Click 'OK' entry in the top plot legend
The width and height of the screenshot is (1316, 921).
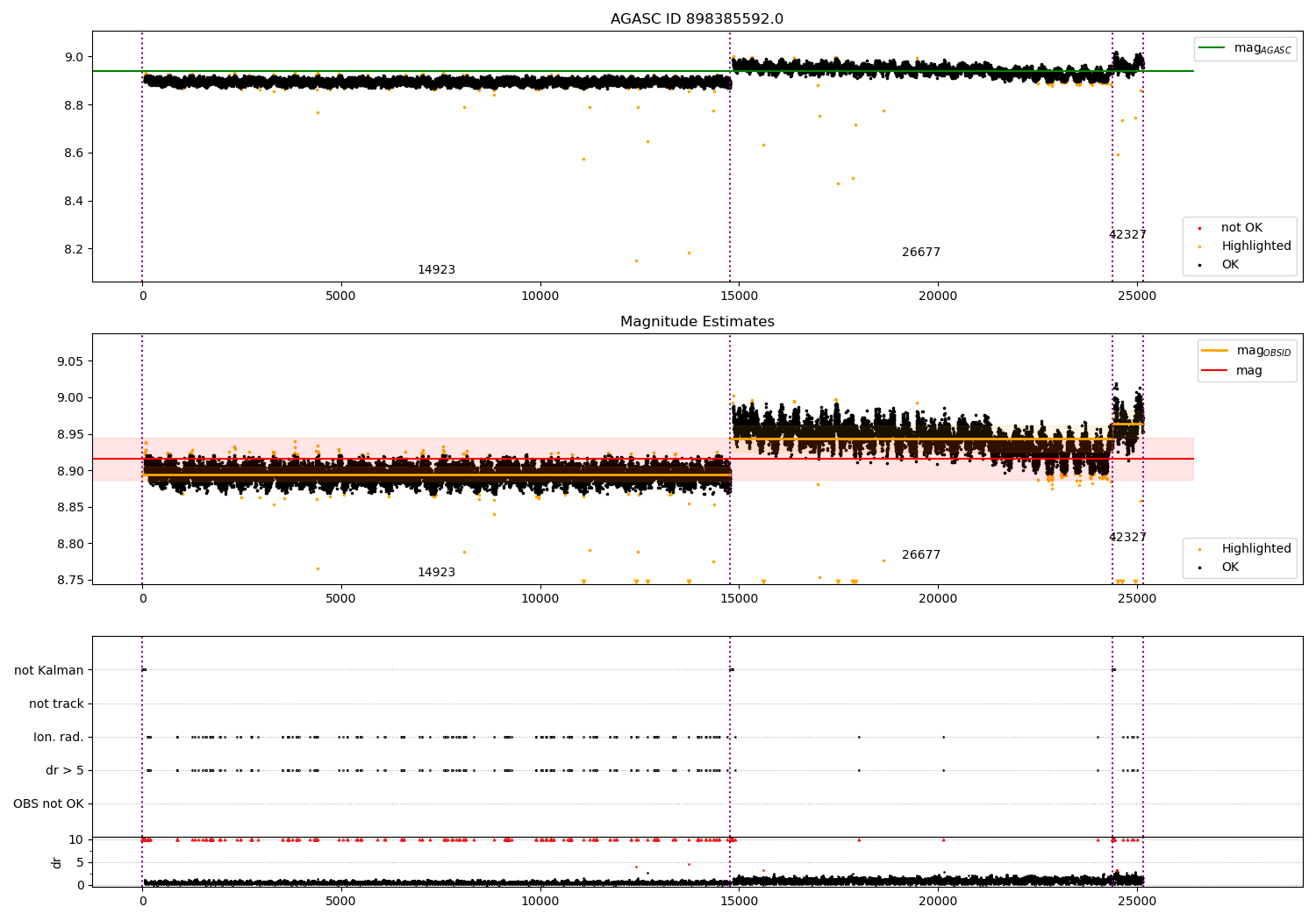click(1230, 265)
